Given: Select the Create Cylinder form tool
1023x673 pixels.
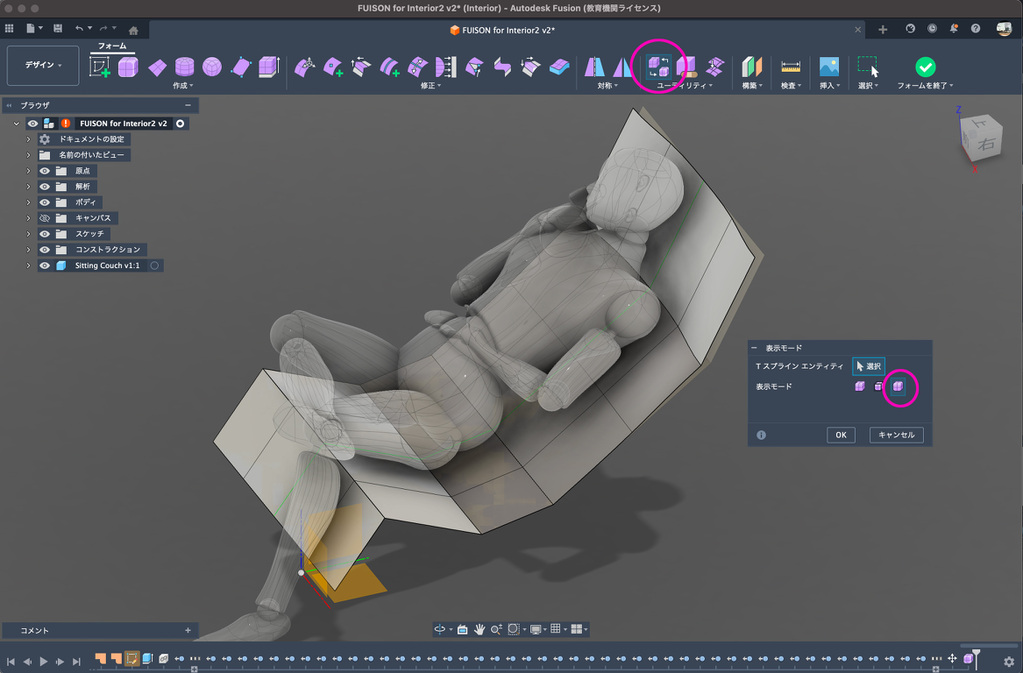Looking at the screenshot, I should [x=184, y=67].
